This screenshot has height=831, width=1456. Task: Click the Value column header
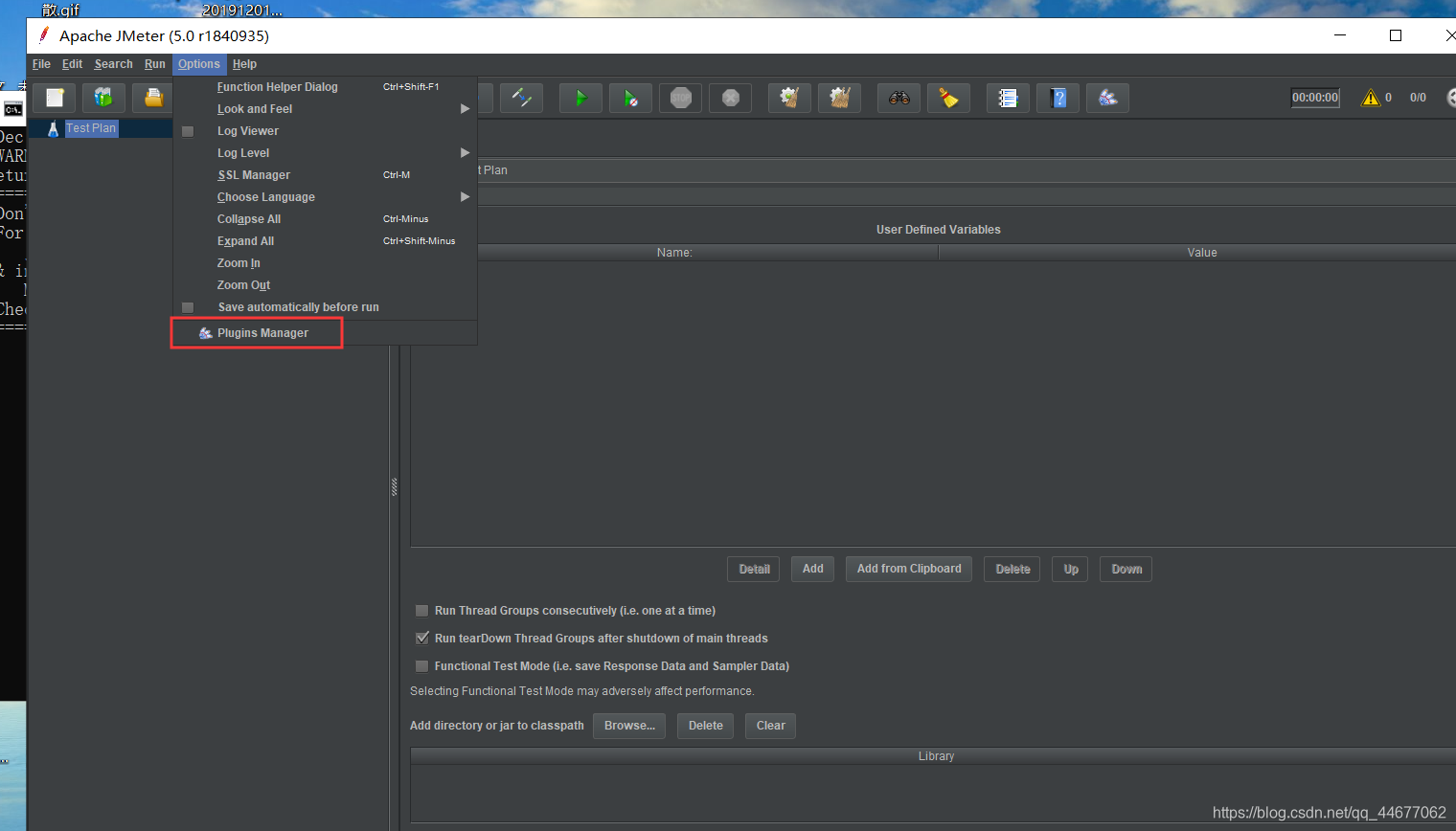click(1201, 253)
